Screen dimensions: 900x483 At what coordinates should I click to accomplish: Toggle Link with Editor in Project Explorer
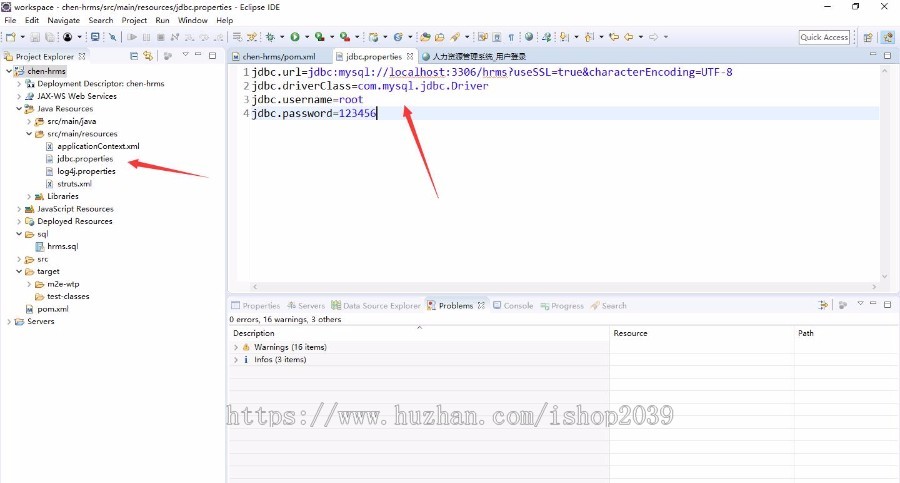coord(148,56)
